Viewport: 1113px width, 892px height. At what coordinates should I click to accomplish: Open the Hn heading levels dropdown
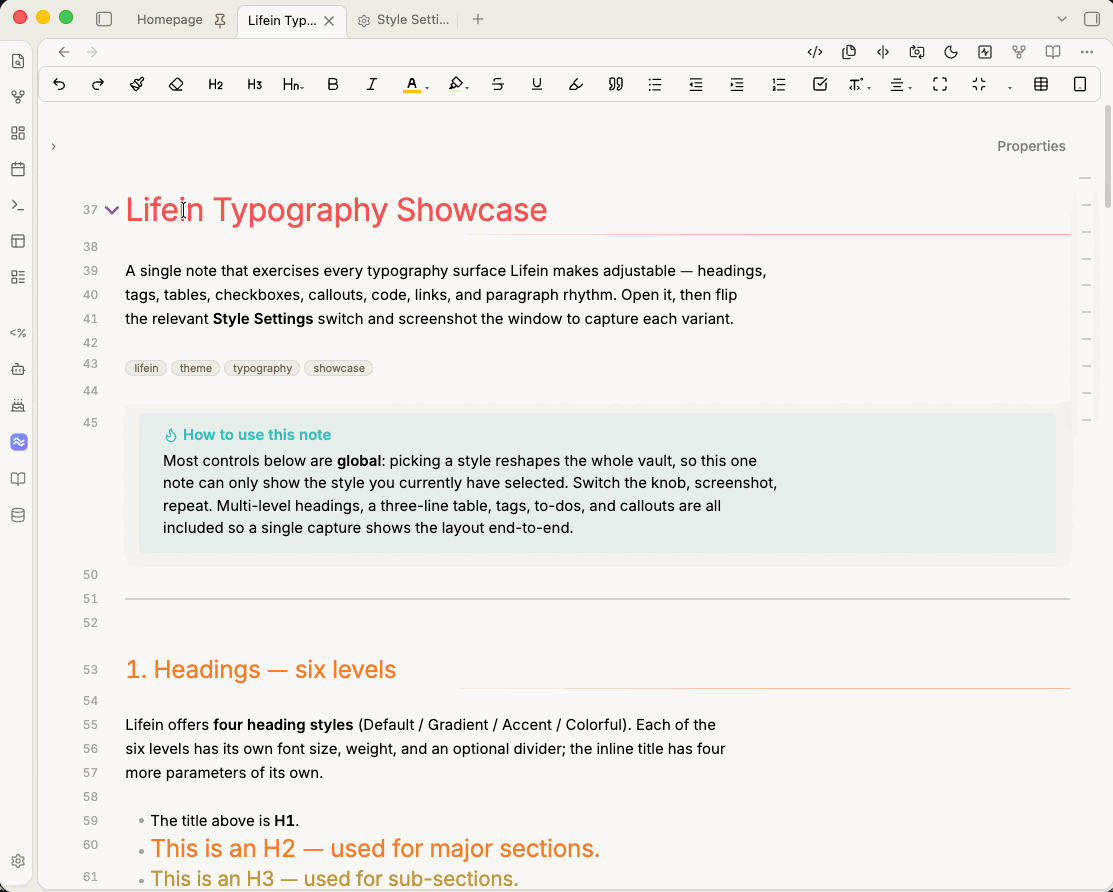[293, 84]
